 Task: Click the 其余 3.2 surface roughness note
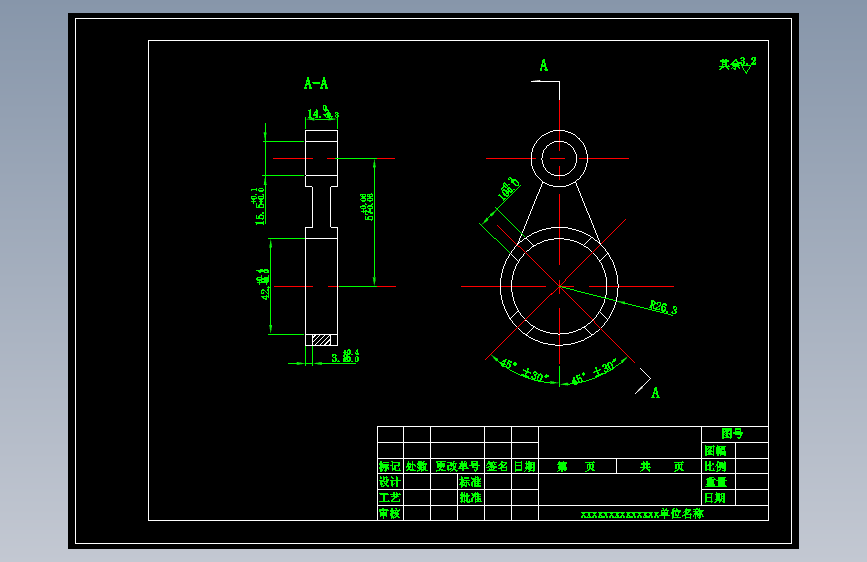[x=737, y=64]
